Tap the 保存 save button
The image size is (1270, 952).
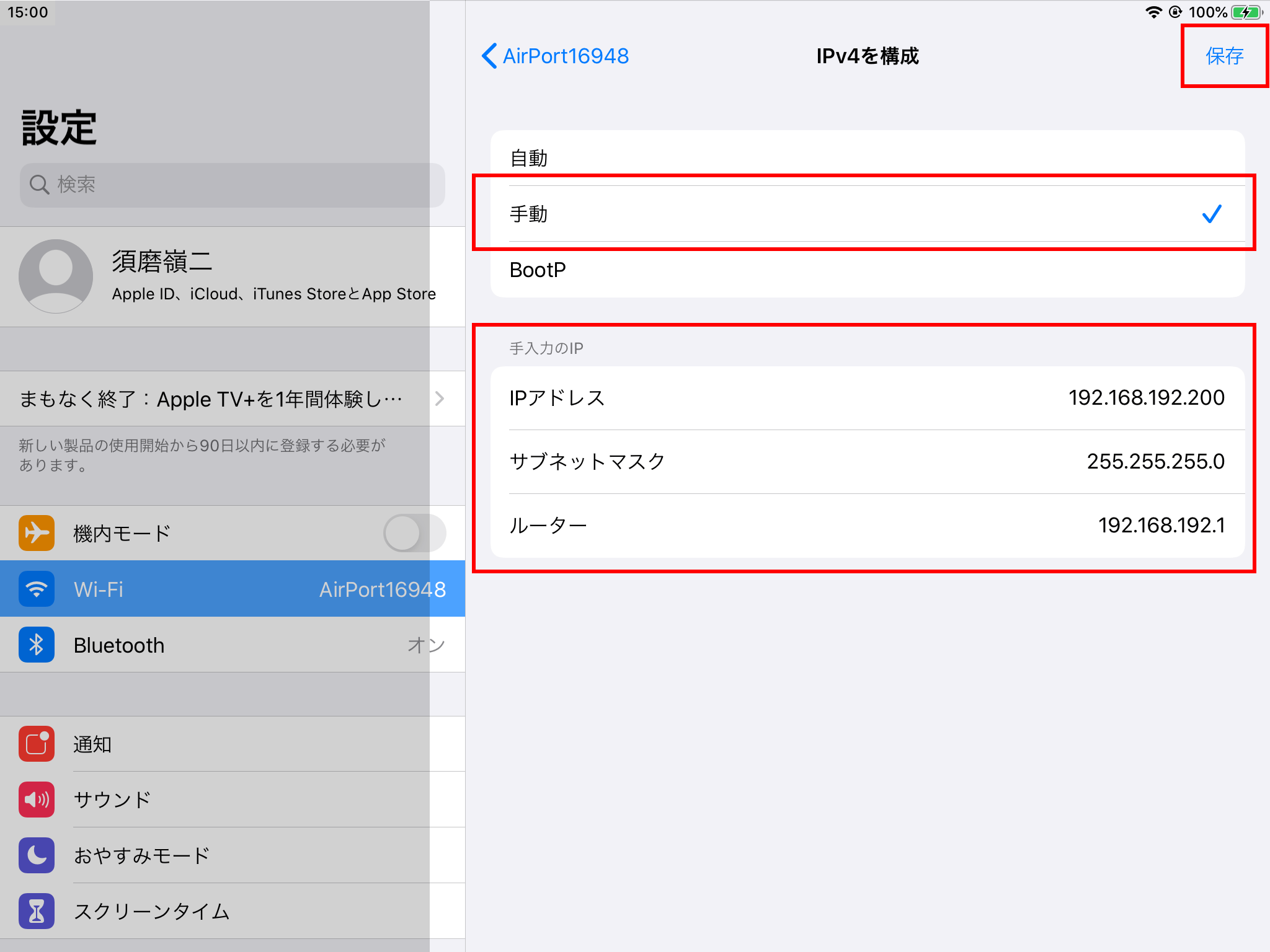click(1224, 56)
